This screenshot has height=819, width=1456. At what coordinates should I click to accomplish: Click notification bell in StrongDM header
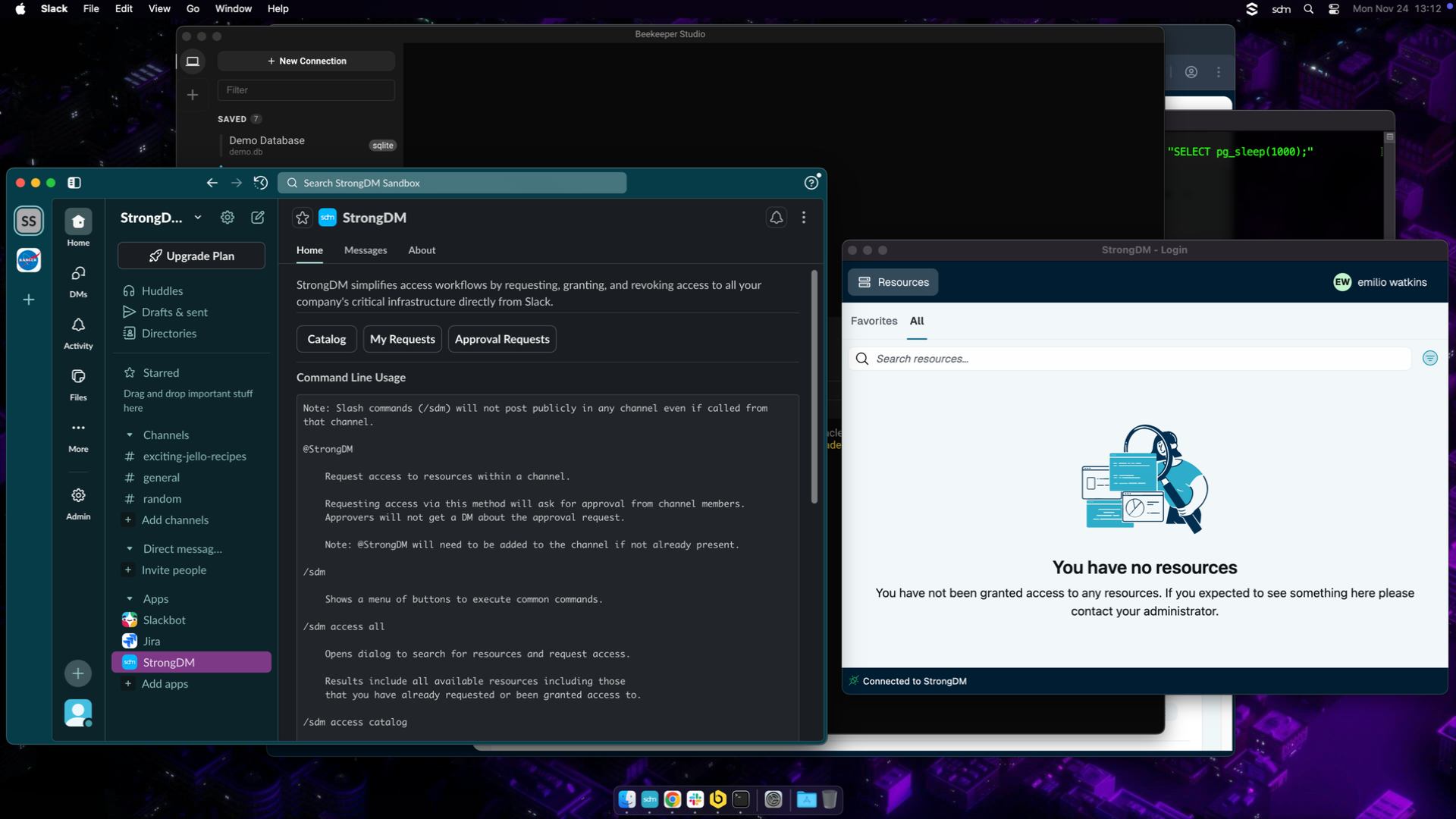click(x=776, y=218)
